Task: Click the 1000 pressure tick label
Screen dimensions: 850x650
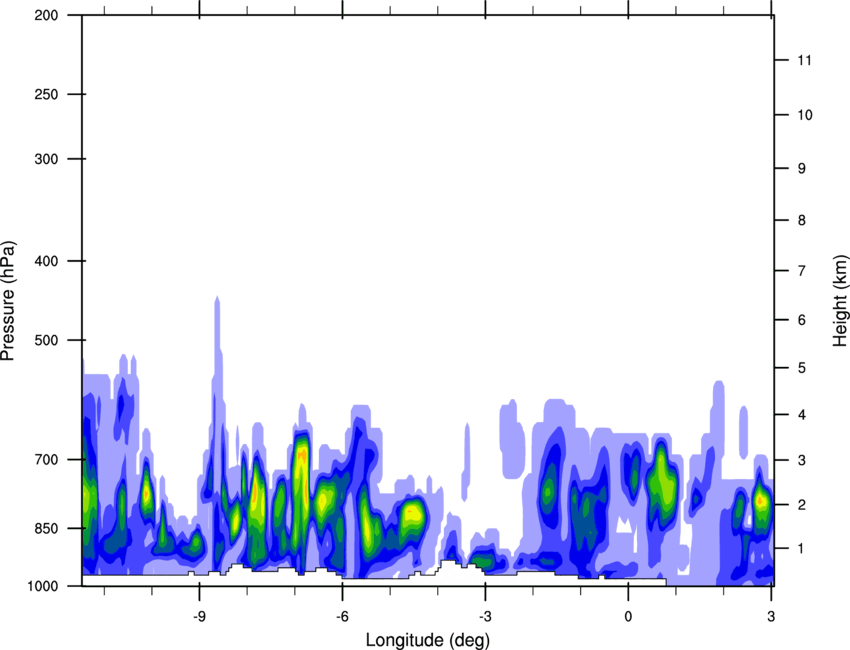Action: (43, 586)
